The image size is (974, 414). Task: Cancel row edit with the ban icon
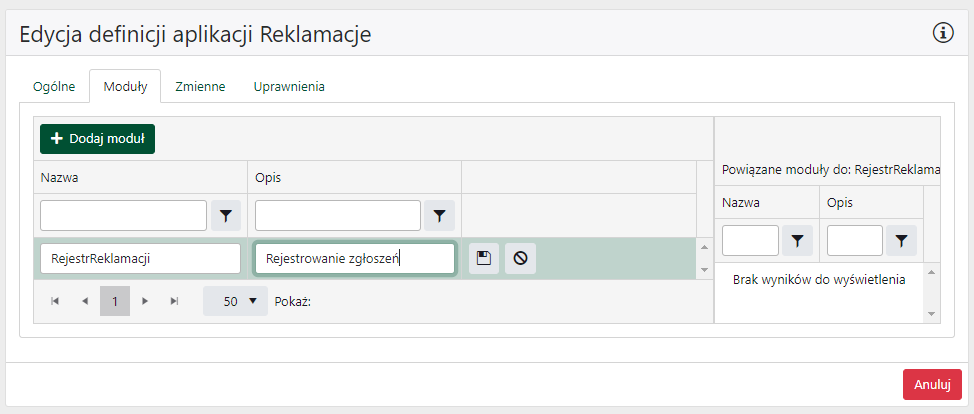[x=520, y=258]
